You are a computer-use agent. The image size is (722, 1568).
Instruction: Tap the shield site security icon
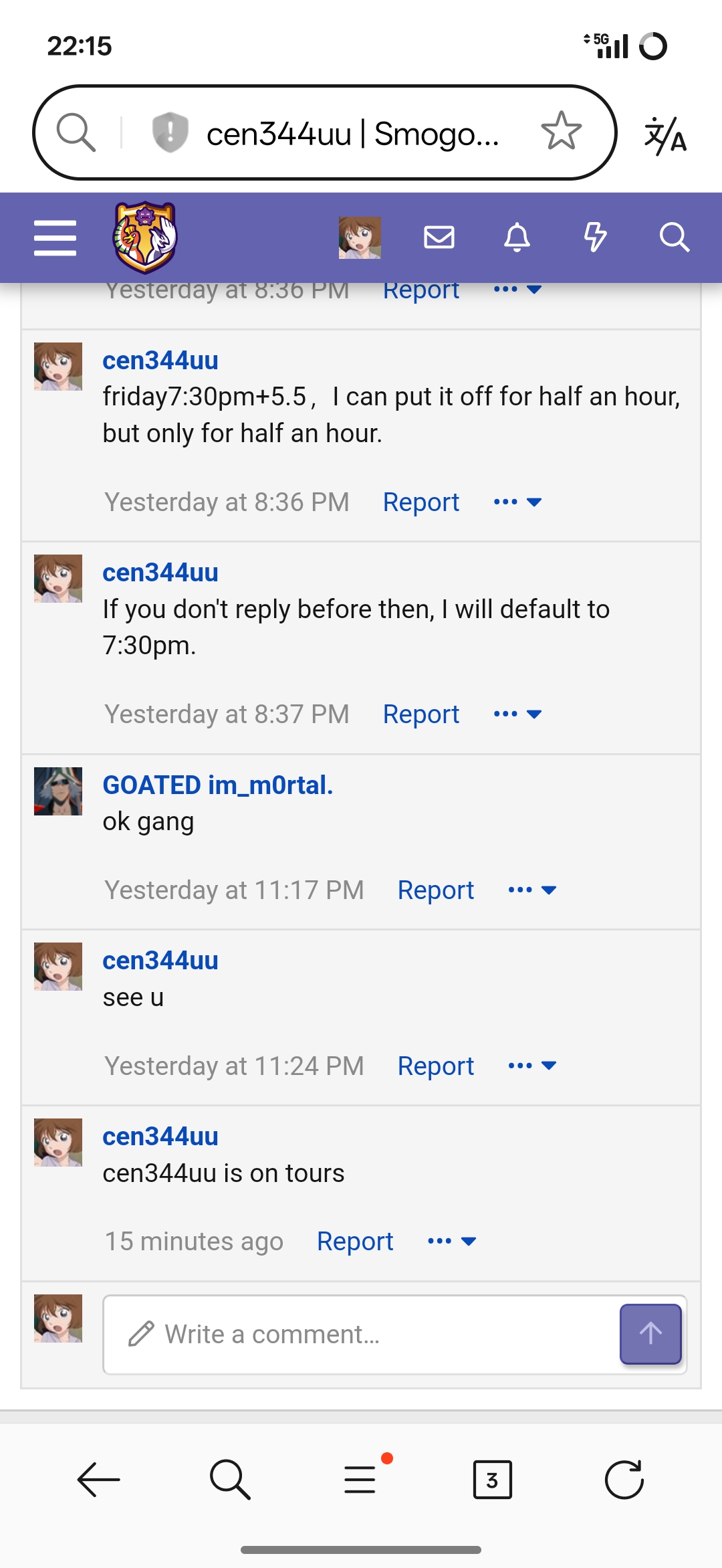[170, 132]
